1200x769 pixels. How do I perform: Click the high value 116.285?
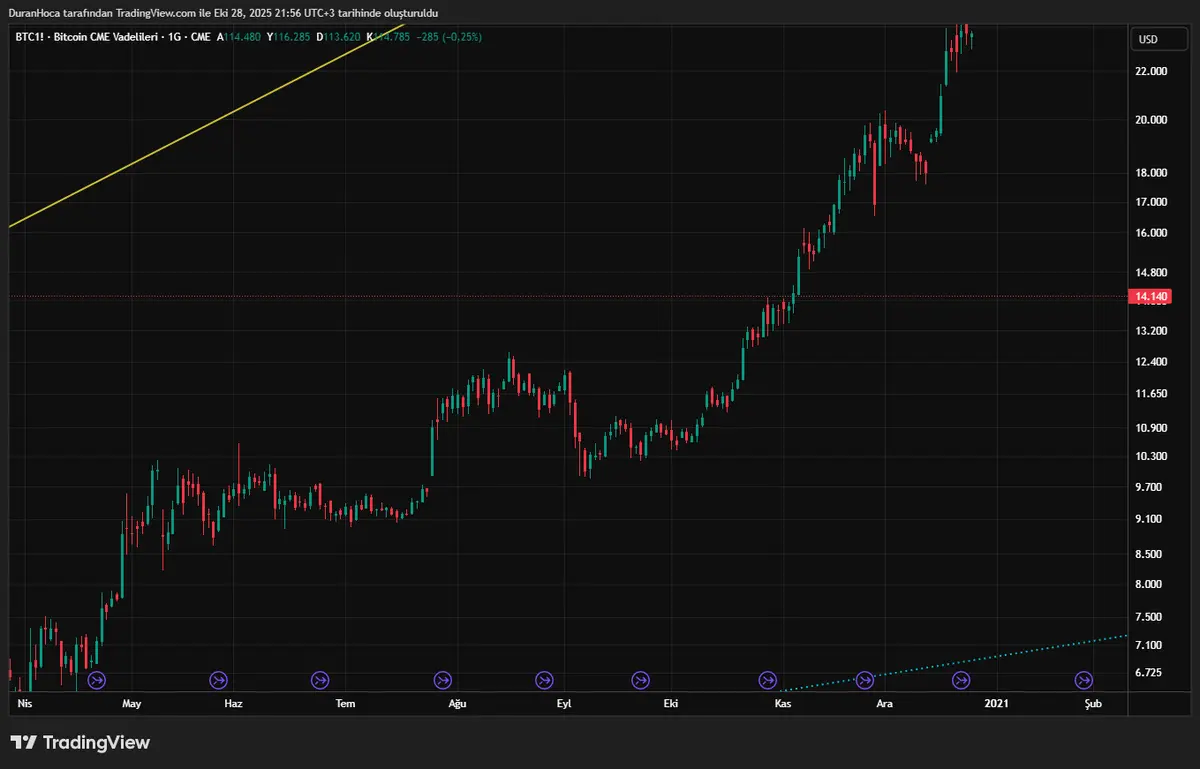pyautogui.click(x=292, y=37)
